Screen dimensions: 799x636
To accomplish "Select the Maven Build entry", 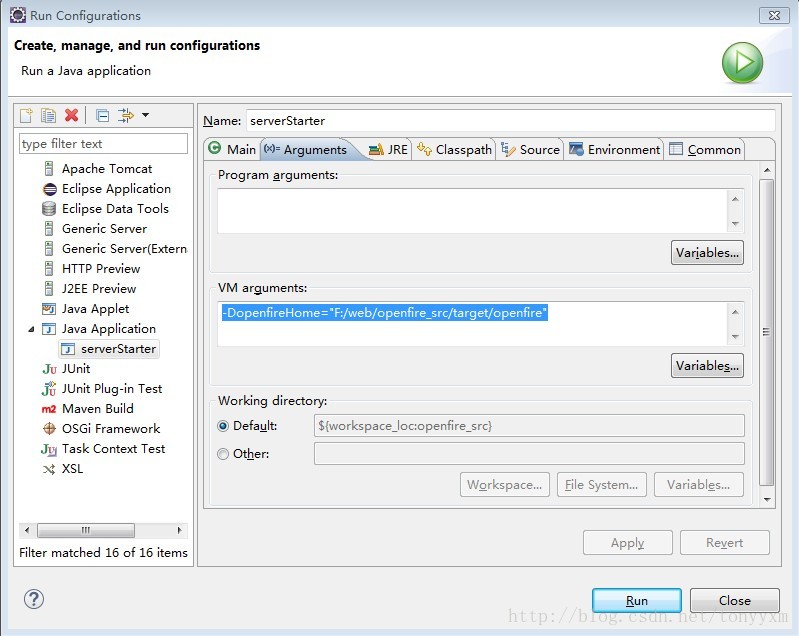I will tap(97, 409).
